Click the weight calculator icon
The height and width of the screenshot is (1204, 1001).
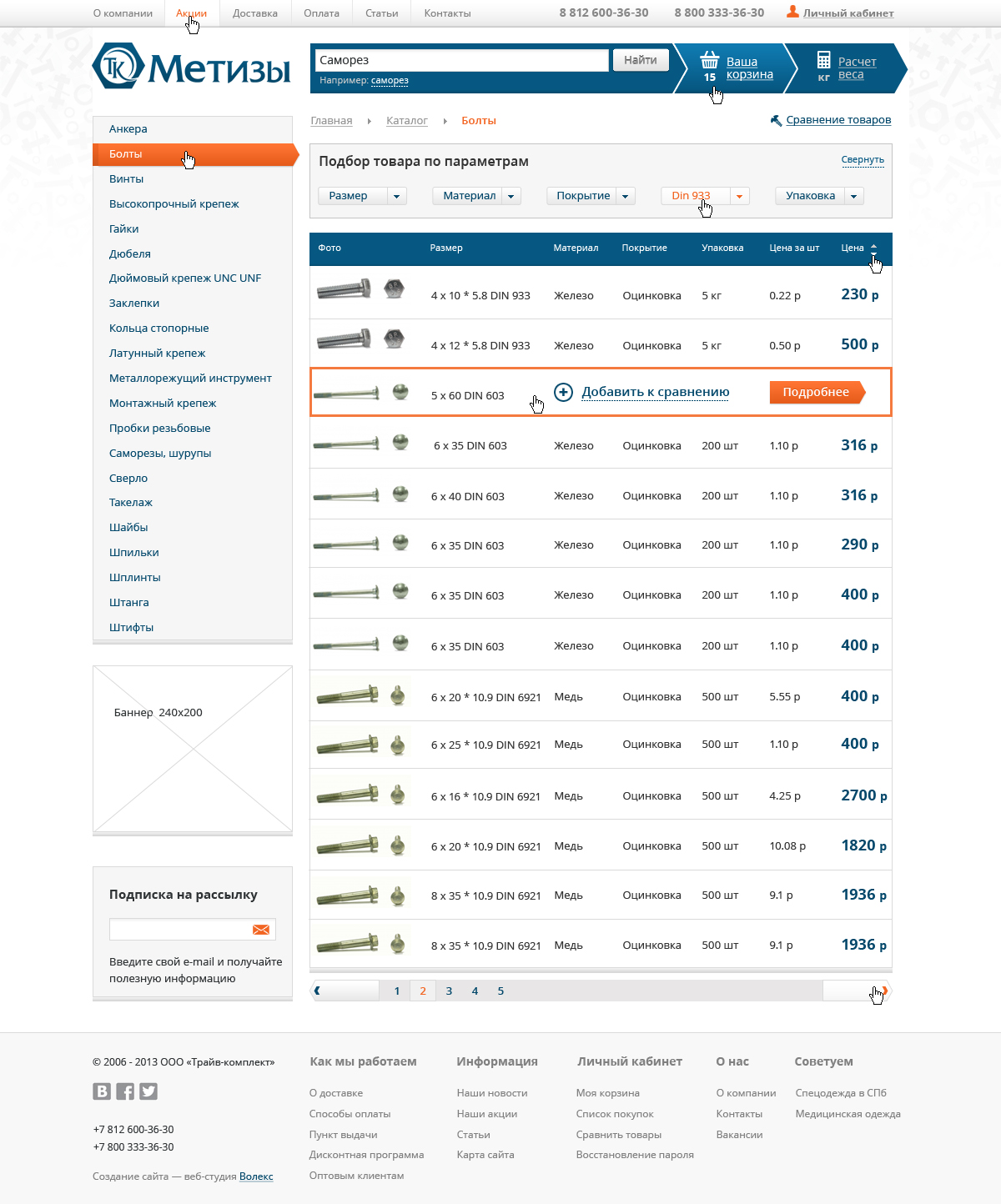(823, 60)
